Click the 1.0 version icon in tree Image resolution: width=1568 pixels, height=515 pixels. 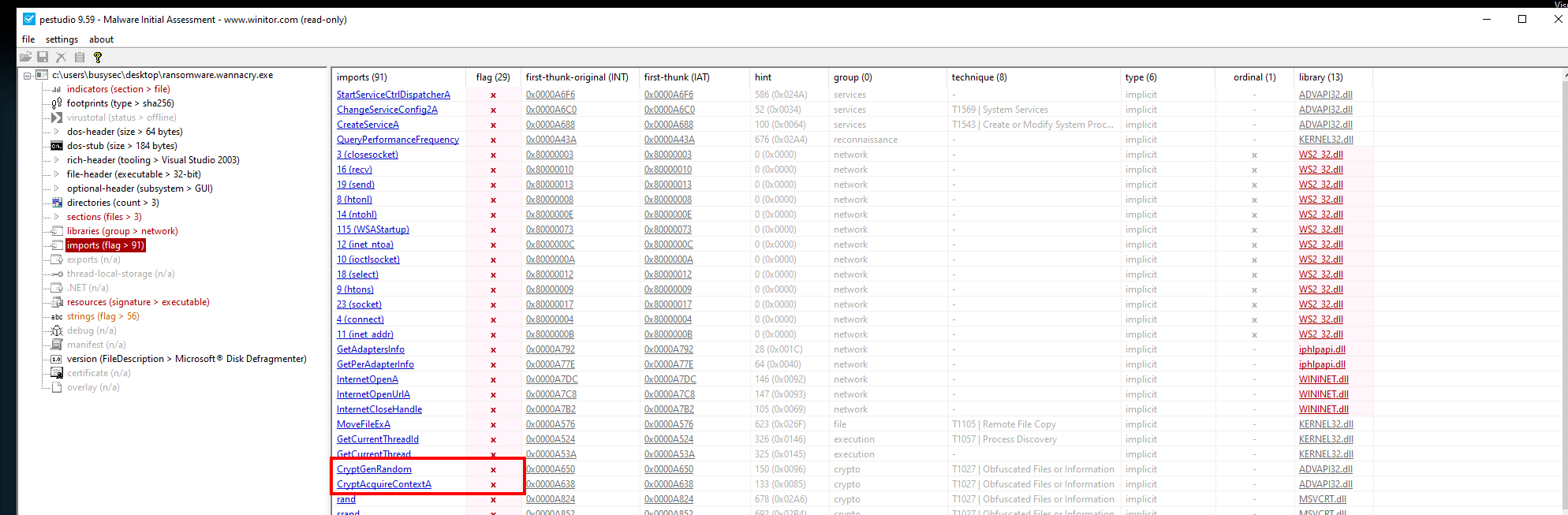click(57, 359)
